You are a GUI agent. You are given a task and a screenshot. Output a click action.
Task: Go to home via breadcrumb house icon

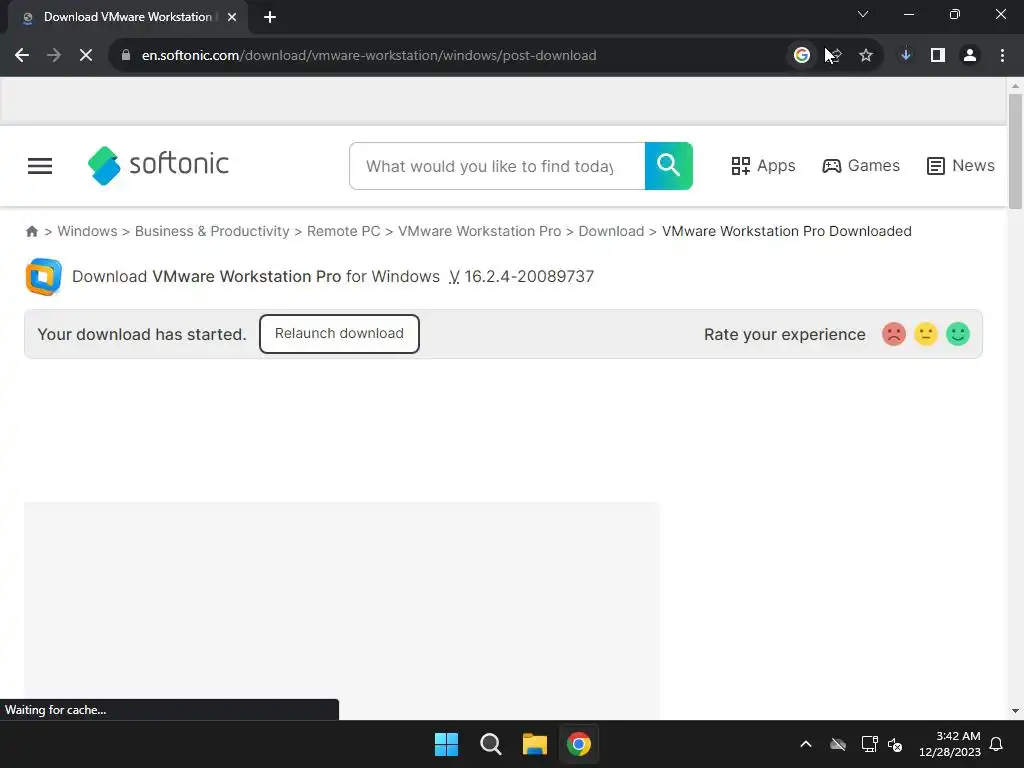pyautogui.click(x=31, y=231)
